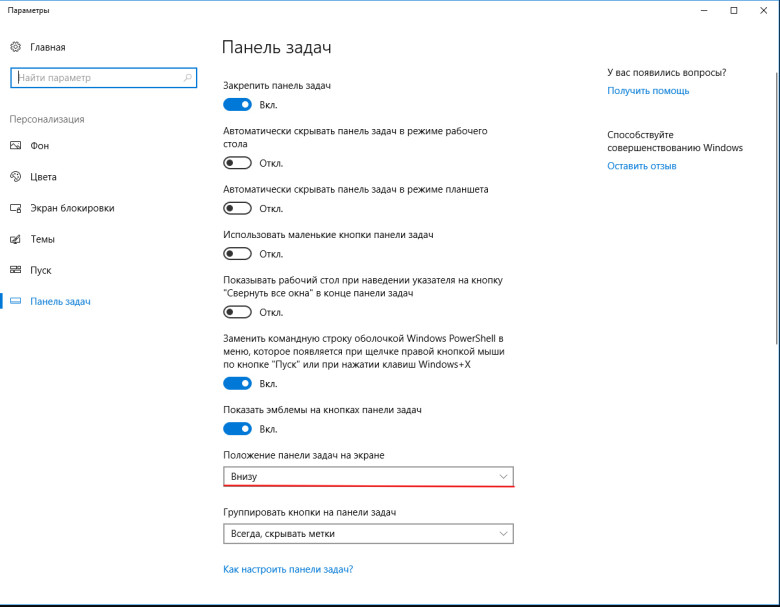Expand the Группировать кнопки dropdown
Screen dimensions: 780x607
(368, 534)
